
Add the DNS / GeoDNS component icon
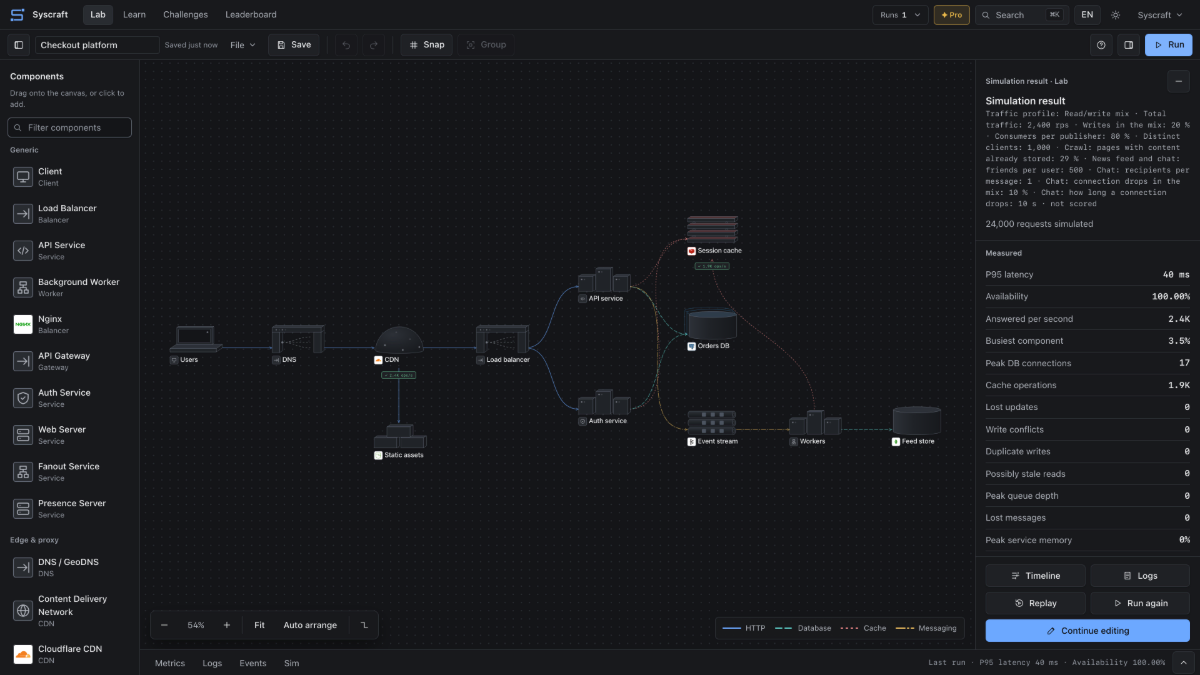(23, 567)
